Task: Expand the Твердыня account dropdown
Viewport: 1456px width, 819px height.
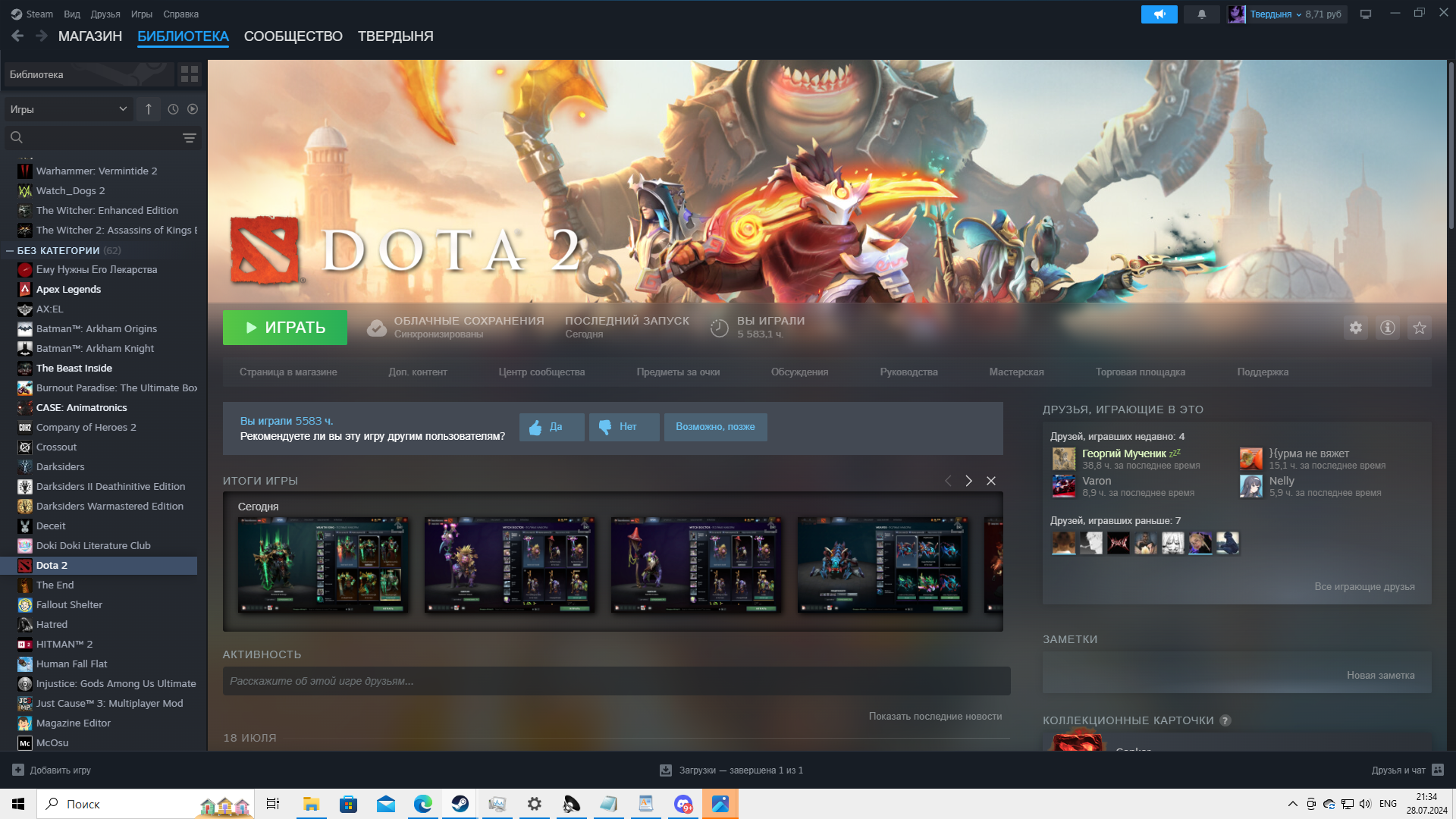Action: 1275,14
